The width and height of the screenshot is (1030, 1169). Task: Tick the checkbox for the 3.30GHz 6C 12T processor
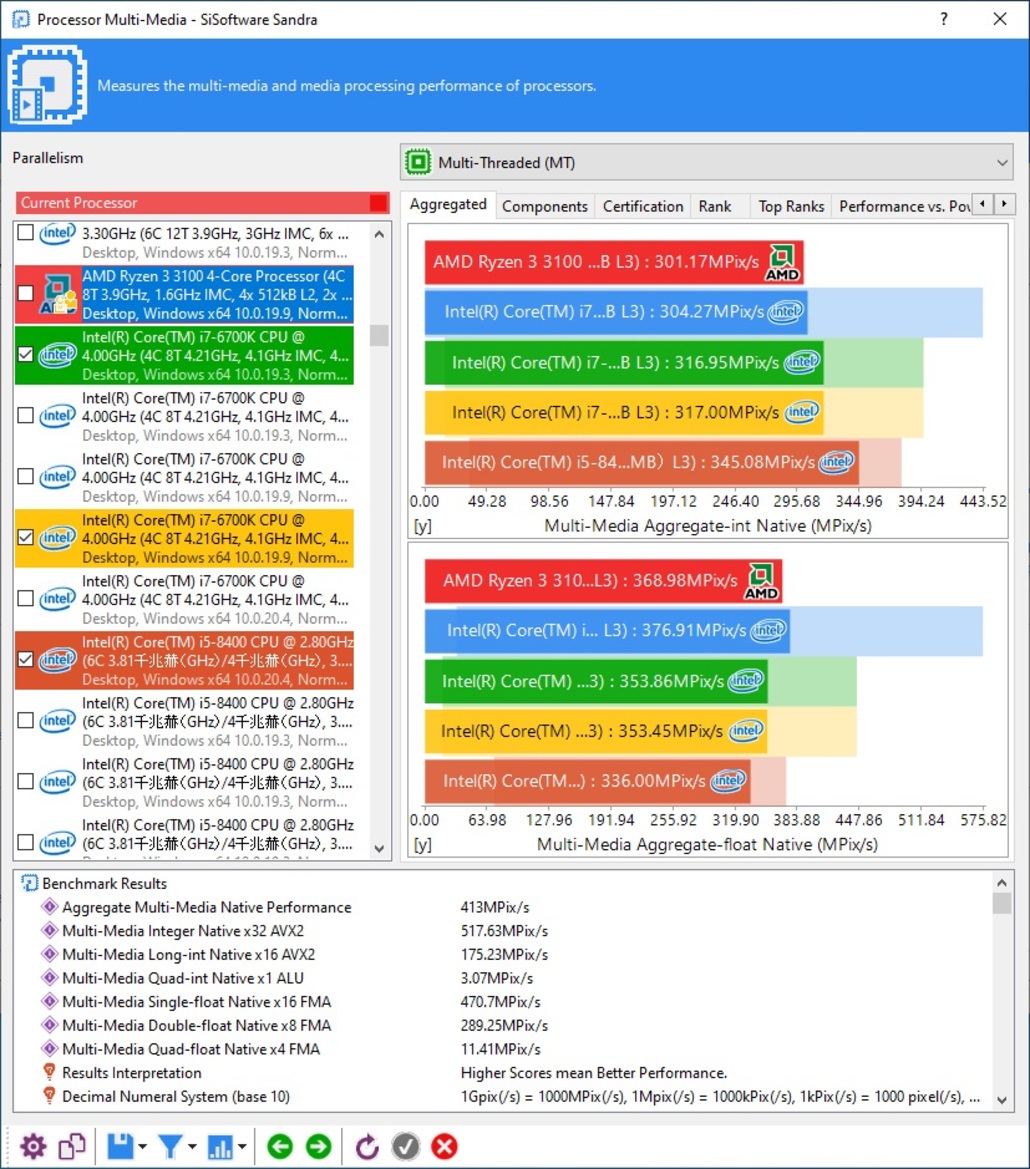click(25, 233)
